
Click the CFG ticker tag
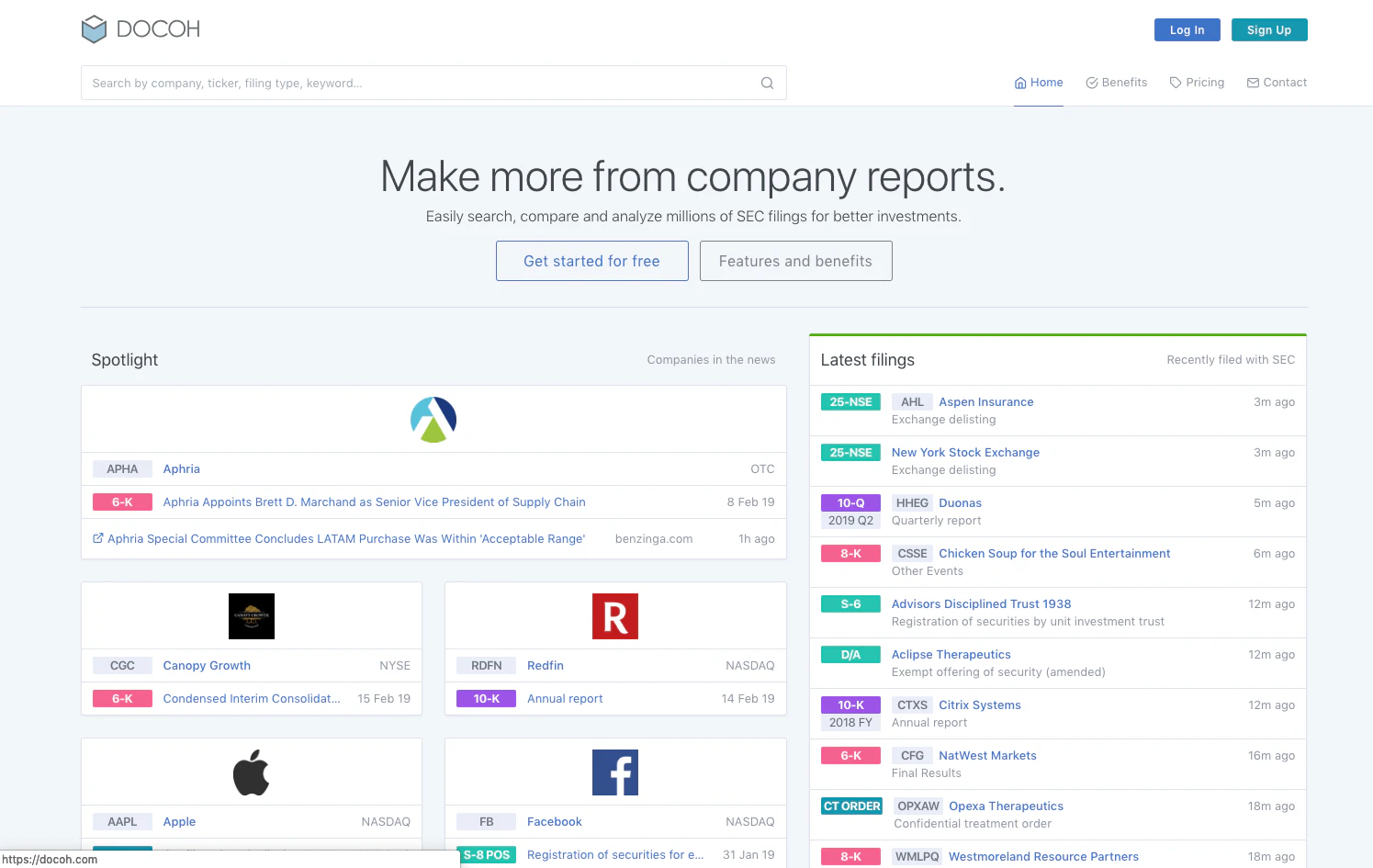pyautogui.click(x=913, y=756)
